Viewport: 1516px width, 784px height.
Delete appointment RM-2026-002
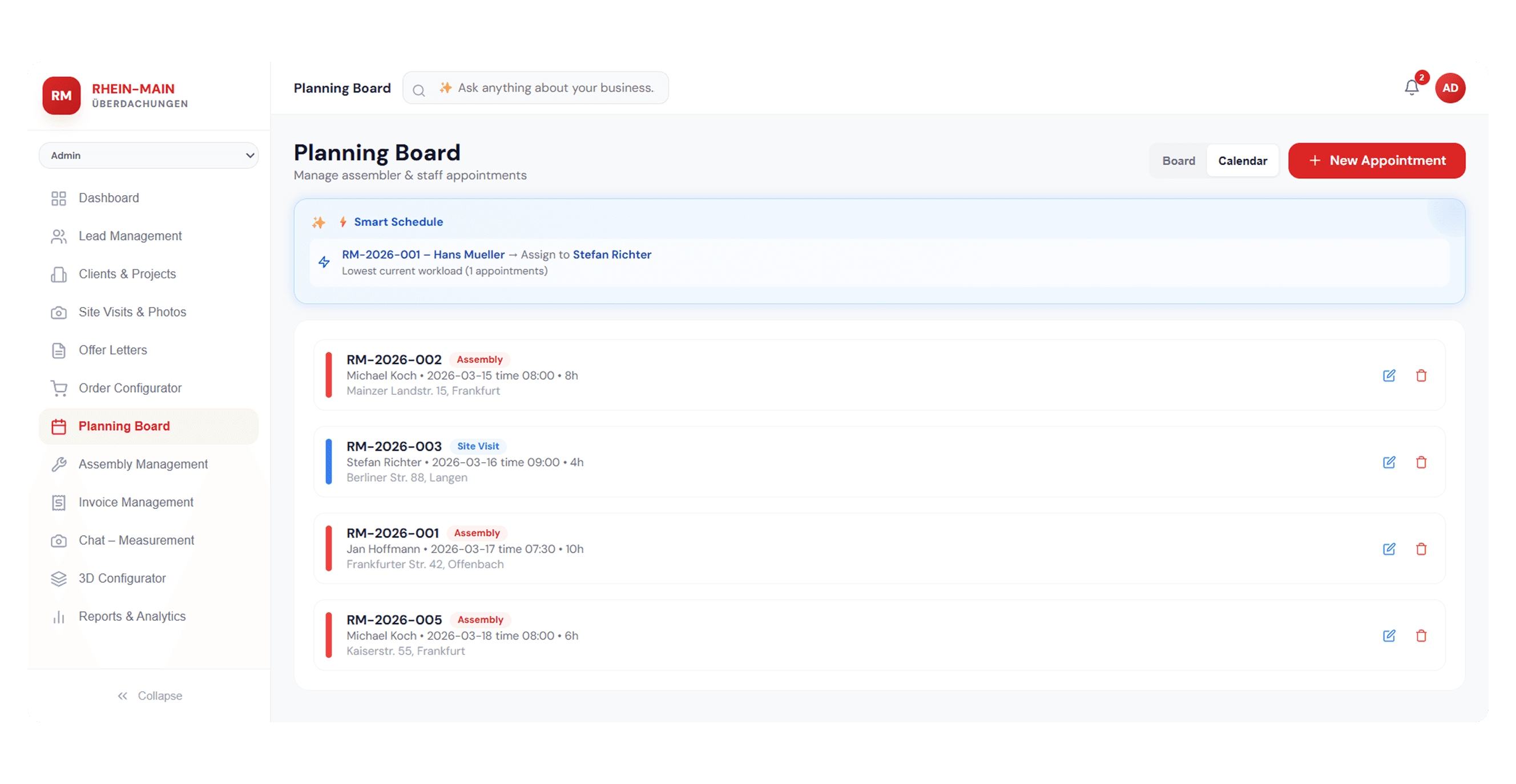1421,375
